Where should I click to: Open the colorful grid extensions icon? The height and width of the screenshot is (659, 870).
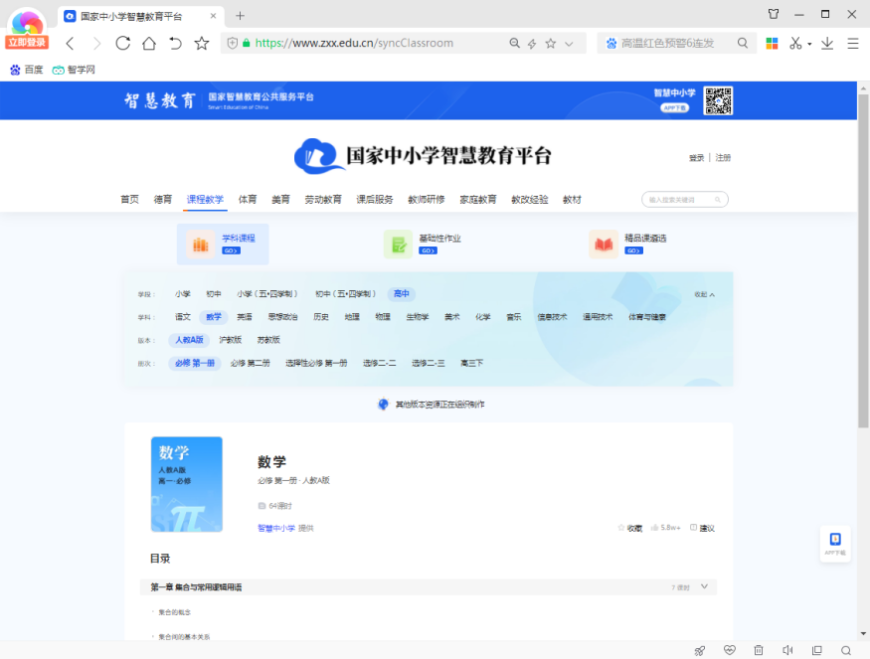click(x=772, y=43)
